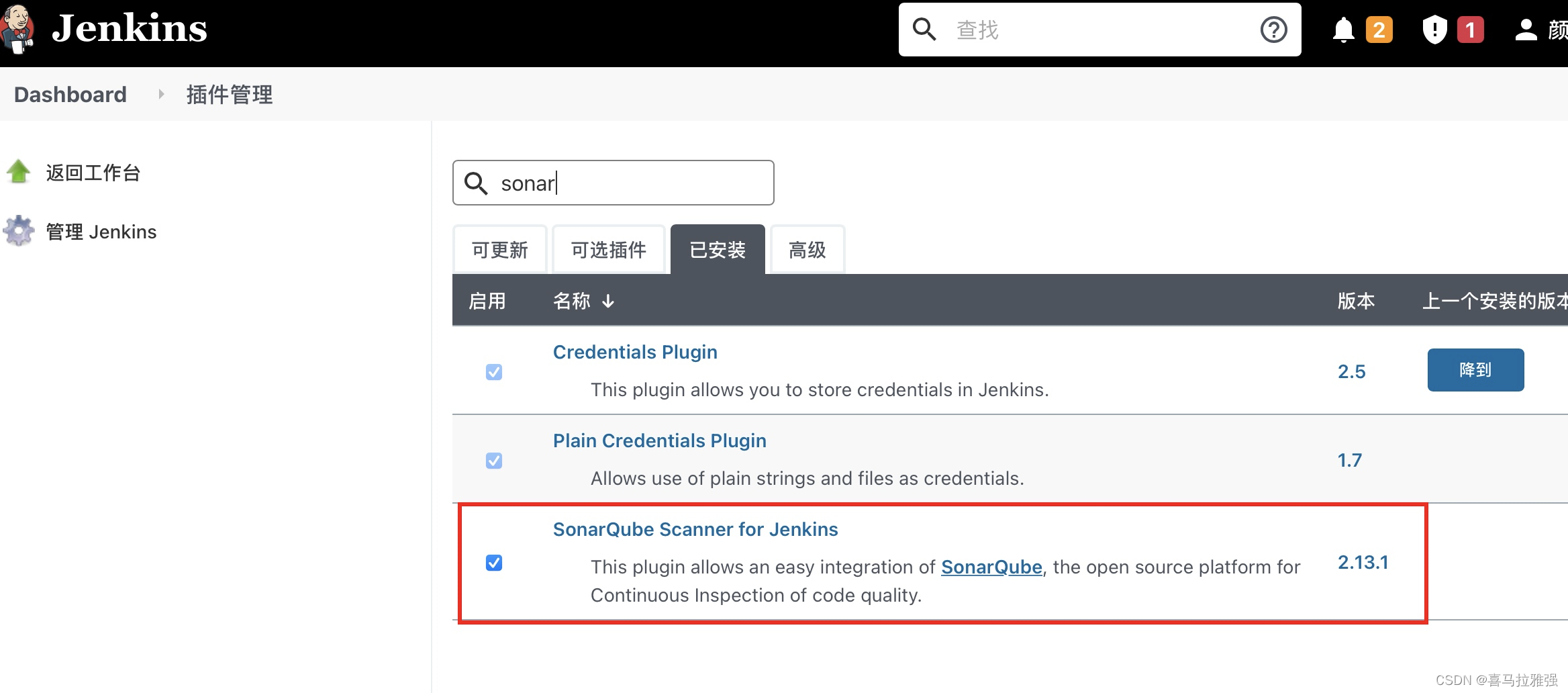
Task: Follow the SonarQube hyperlink in description
Action: click(x=991, y=567)
